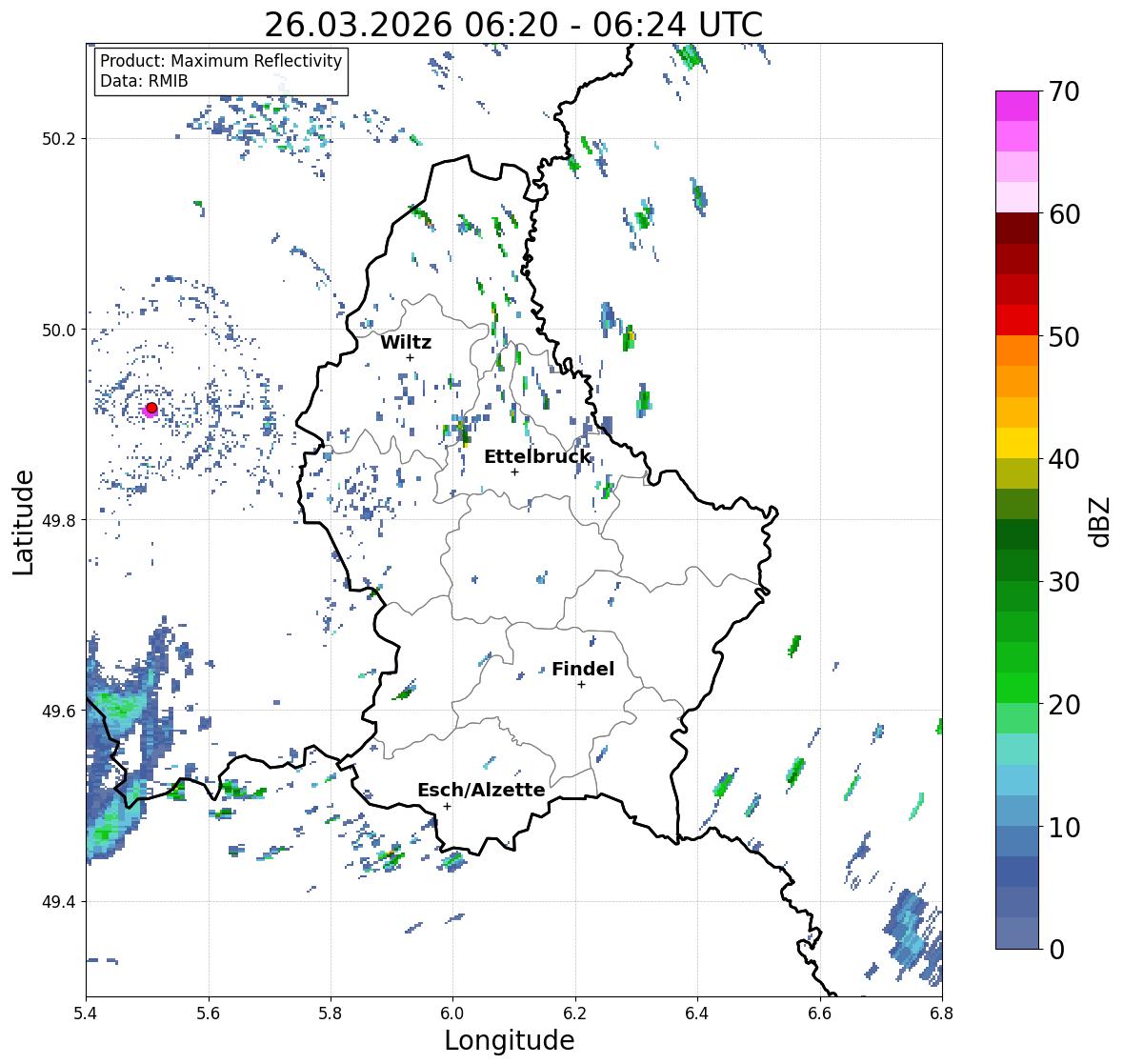This screenshot has width=1123, height=1064.
Task: Click the 49.6 latitude tick label
Action: 59,711
